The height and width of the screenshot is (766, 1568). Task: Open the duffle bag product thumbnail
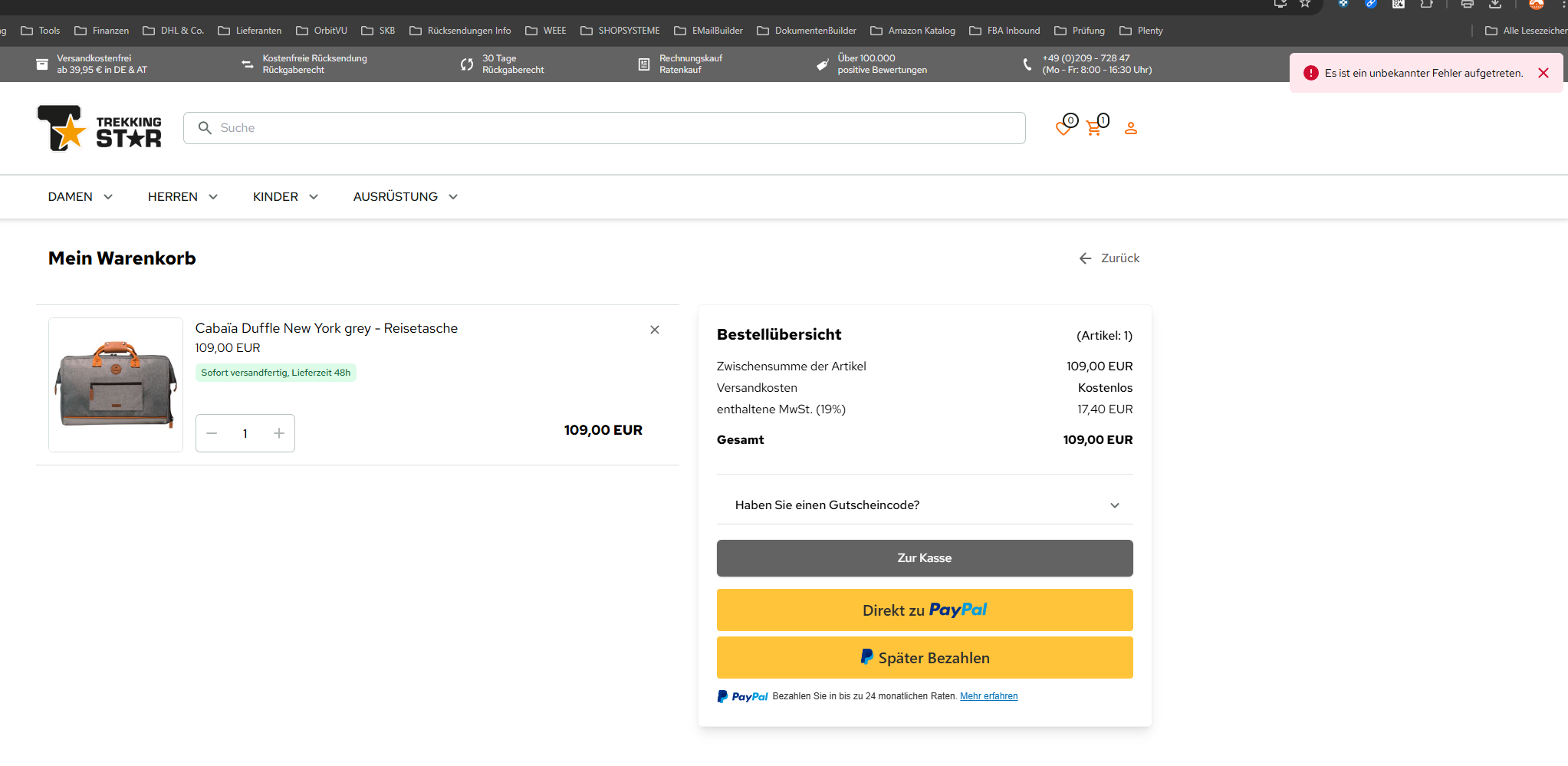116,385
